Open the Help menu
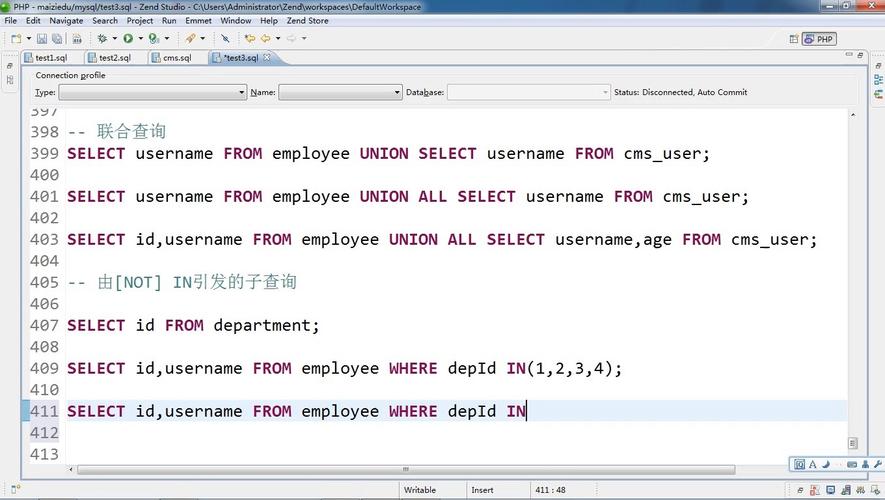 [x=269, y=20]
